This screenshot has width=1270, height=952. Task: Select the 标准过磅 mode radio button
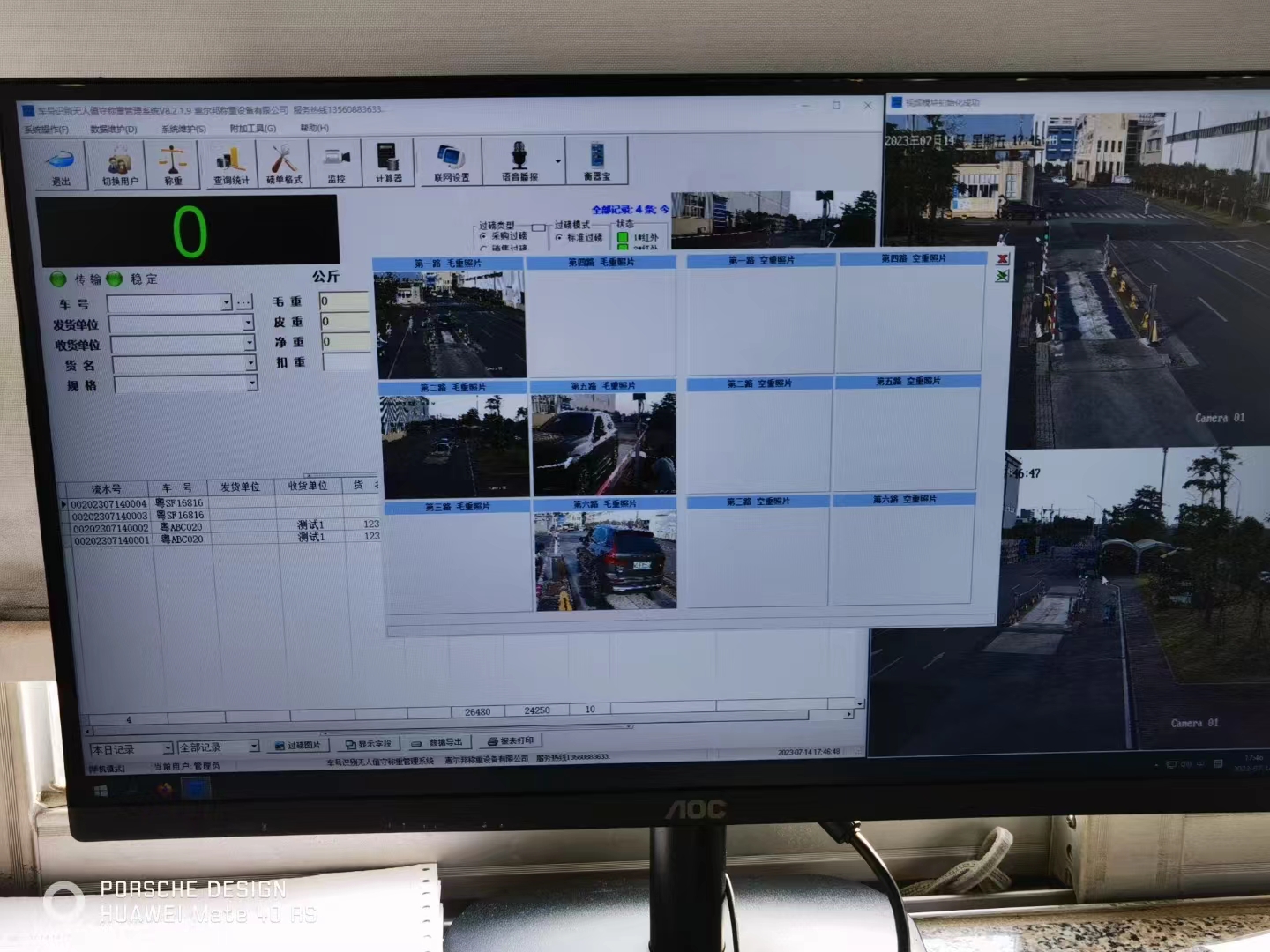pyautogui.click(x=559, y=237)
